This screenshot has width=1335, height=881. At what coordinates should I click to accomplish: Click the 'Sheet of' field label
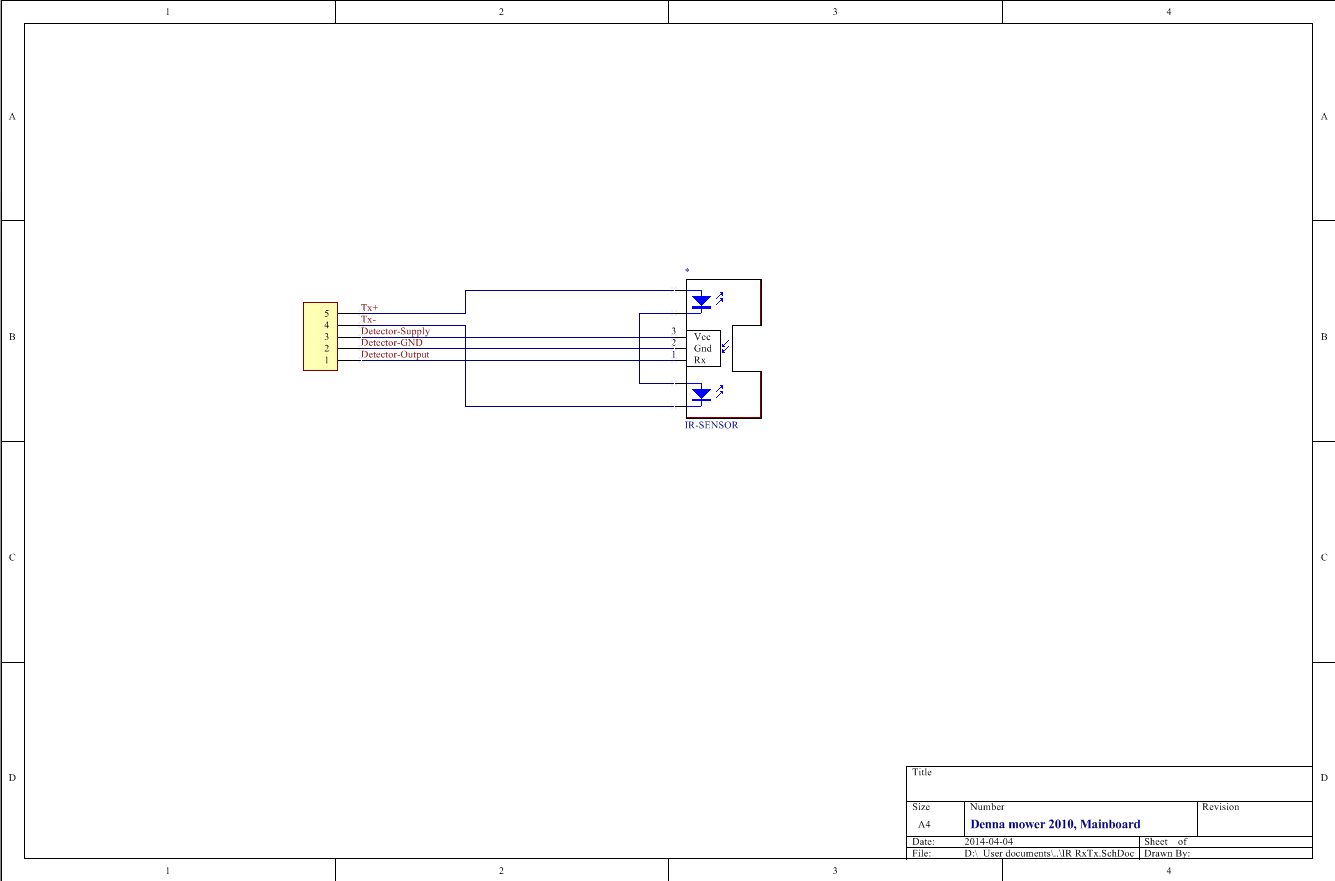(1166, 842)
